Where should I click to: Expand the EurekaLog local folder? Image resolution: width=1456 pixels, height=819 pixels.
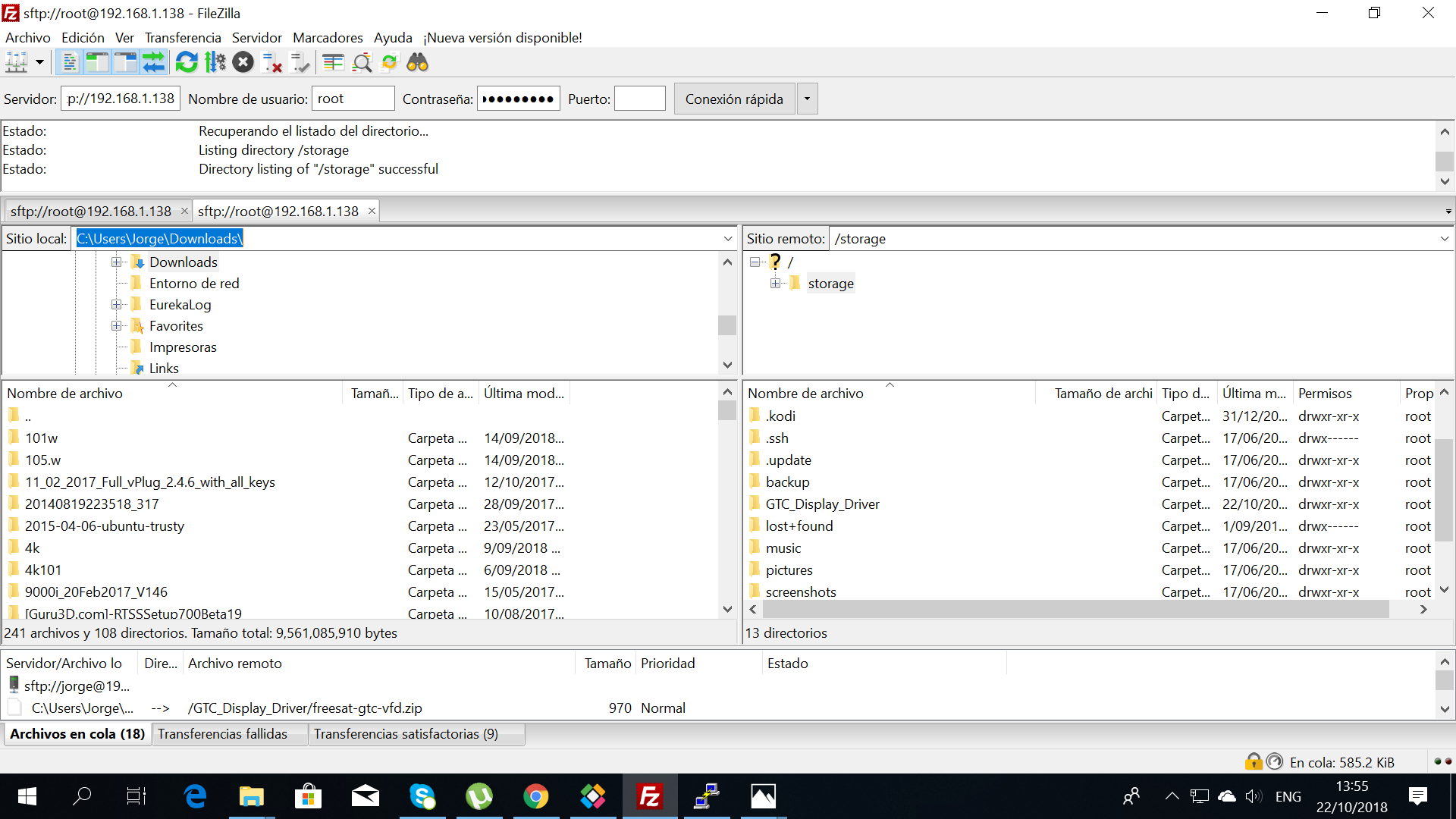(116, 304)
